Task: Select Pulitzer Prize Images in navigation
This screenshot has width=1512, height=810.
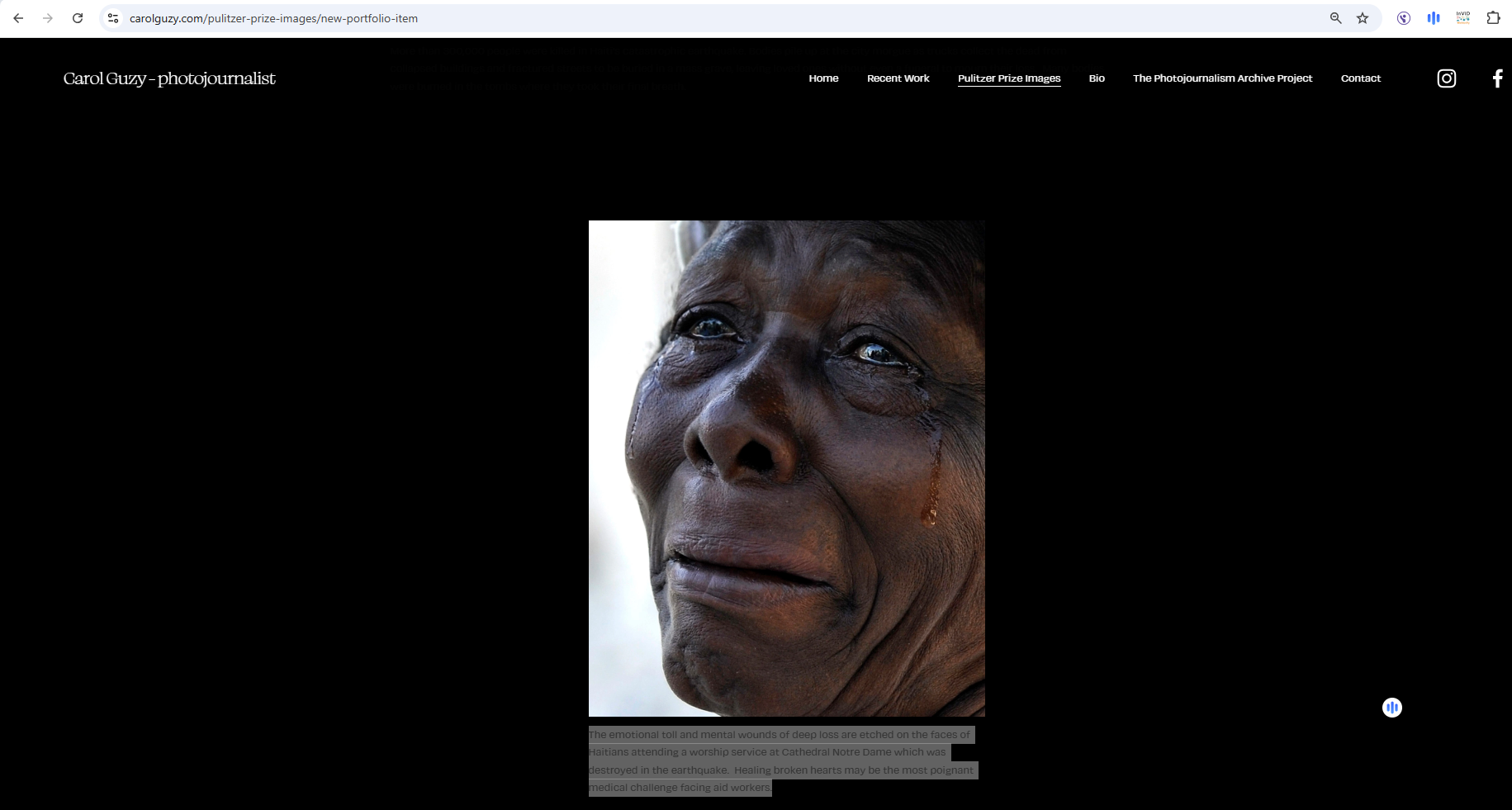Action: point(1008,78)
